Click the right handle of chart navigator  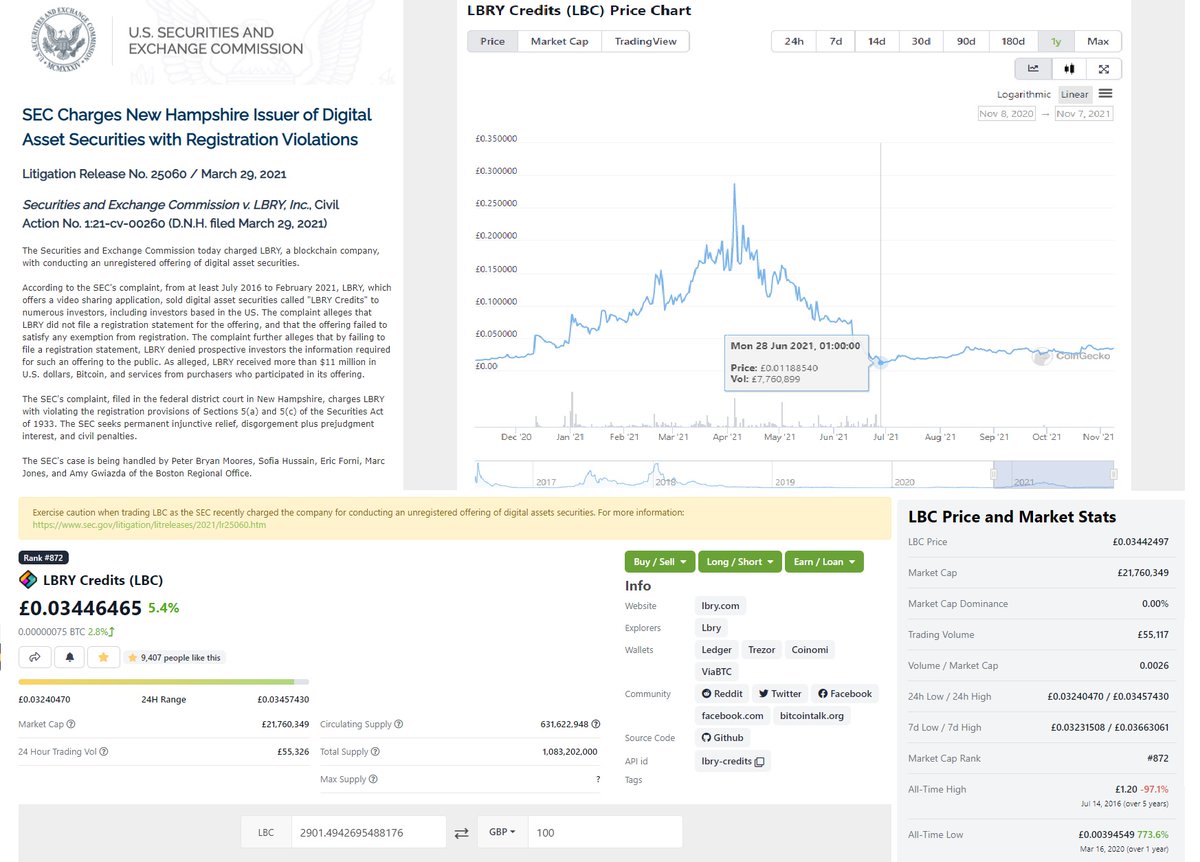(1114, 474)
